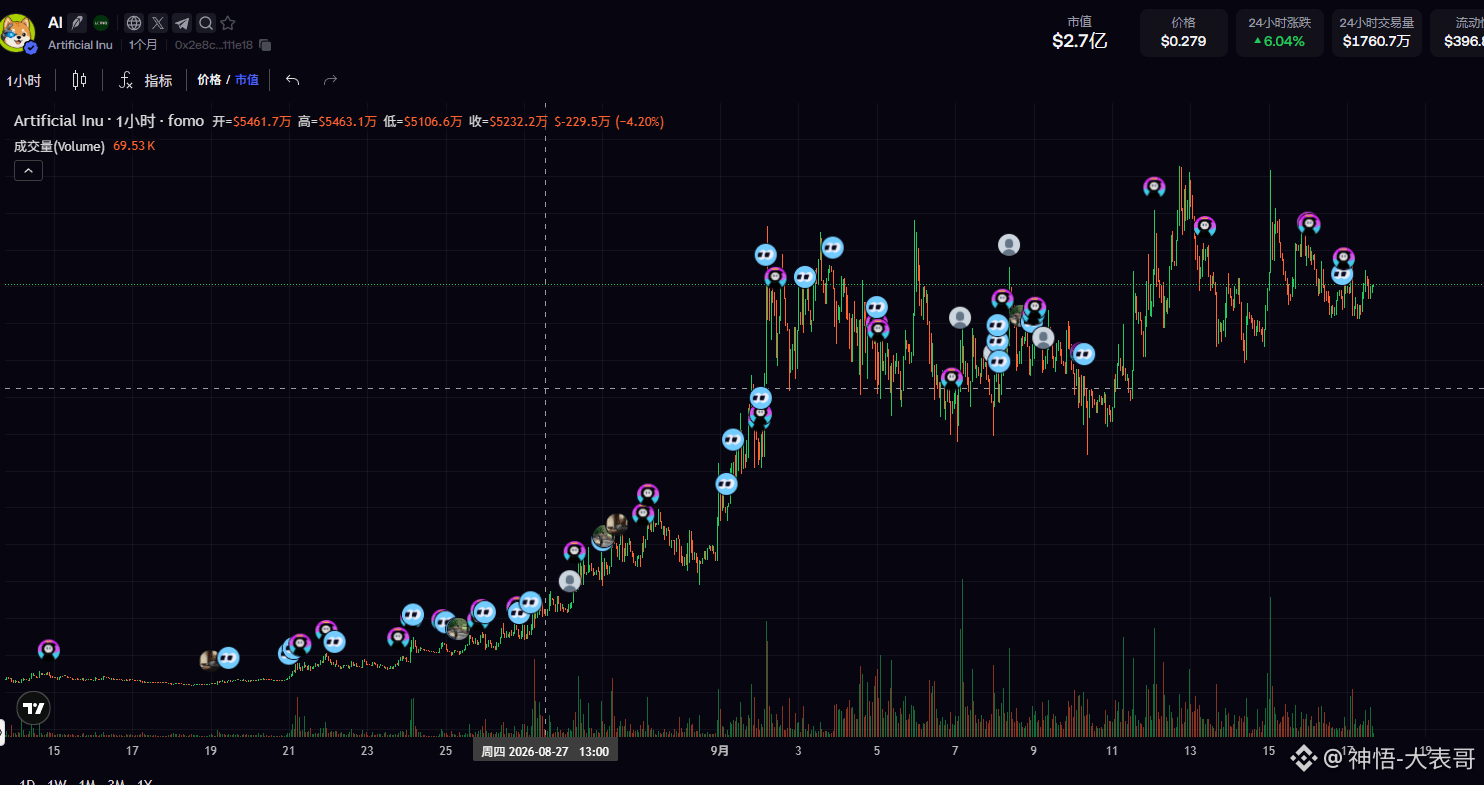The image size is (1484, 785).
Task: Switch the chart to 市值 market cap mode
Action: (x=247, y=80)
